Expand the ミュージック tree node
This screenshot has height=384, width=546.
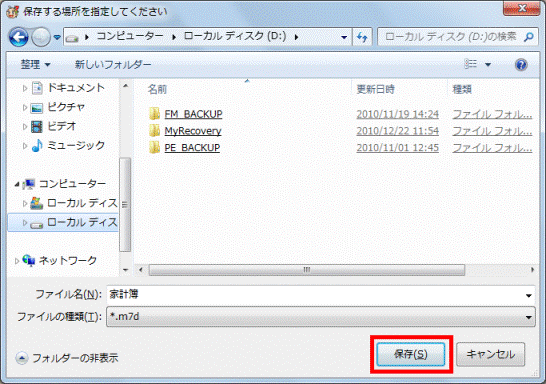(x=25, y=146)
